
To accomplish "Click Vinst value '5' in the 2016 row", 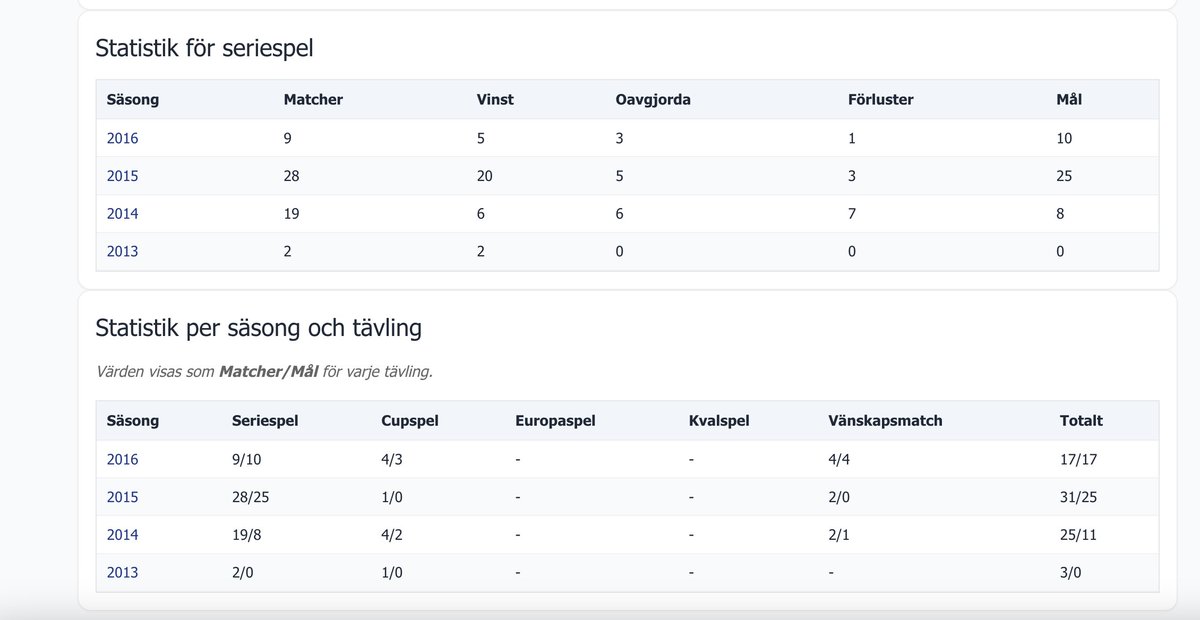I will click(x=481, y=138).
